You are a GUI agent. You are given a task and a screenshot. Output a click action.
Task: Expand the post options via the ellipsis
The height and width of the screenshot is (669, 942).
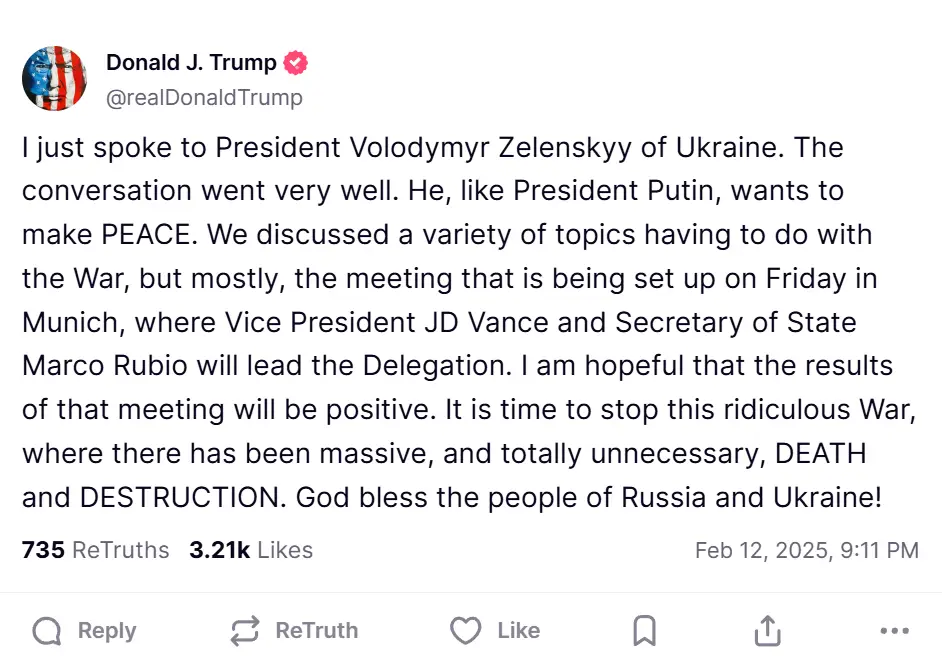pyautogui.click(x=893, y=631)
